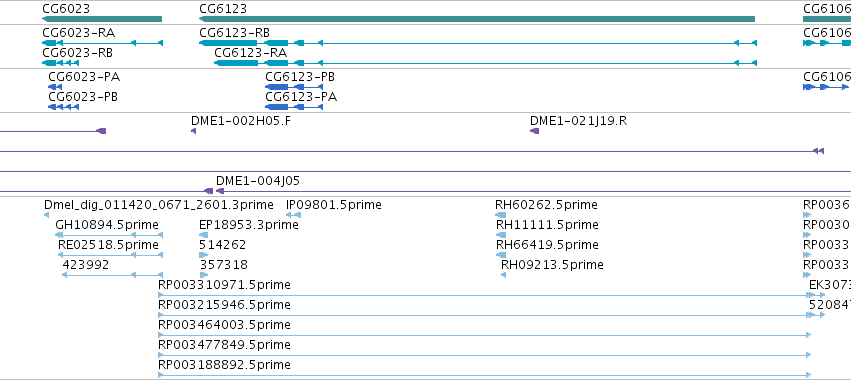Select the EP18953.3prime arrow glyph

point(204,235)
